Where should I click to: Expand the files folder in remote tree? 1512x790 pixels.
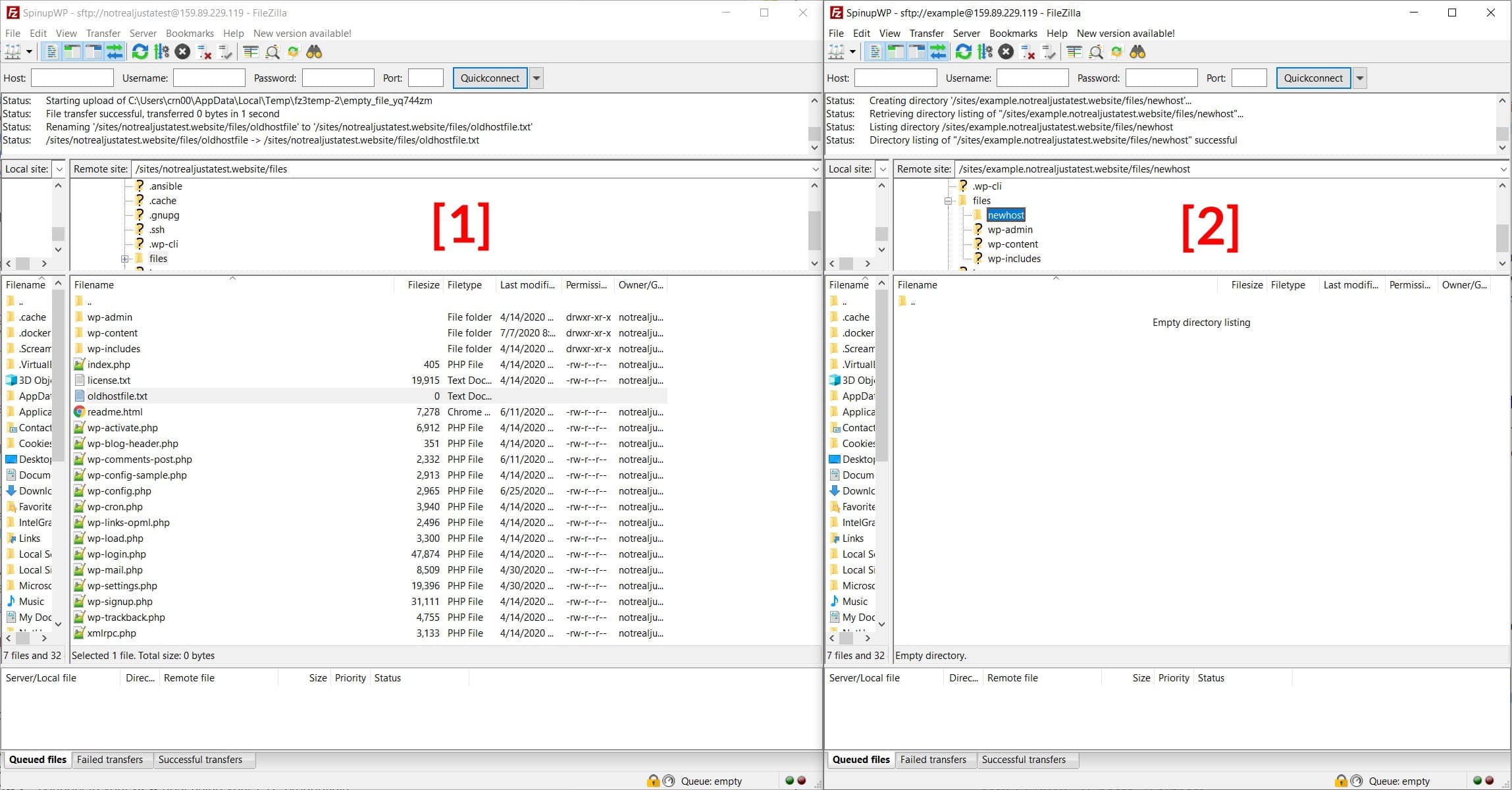[125, 258]
